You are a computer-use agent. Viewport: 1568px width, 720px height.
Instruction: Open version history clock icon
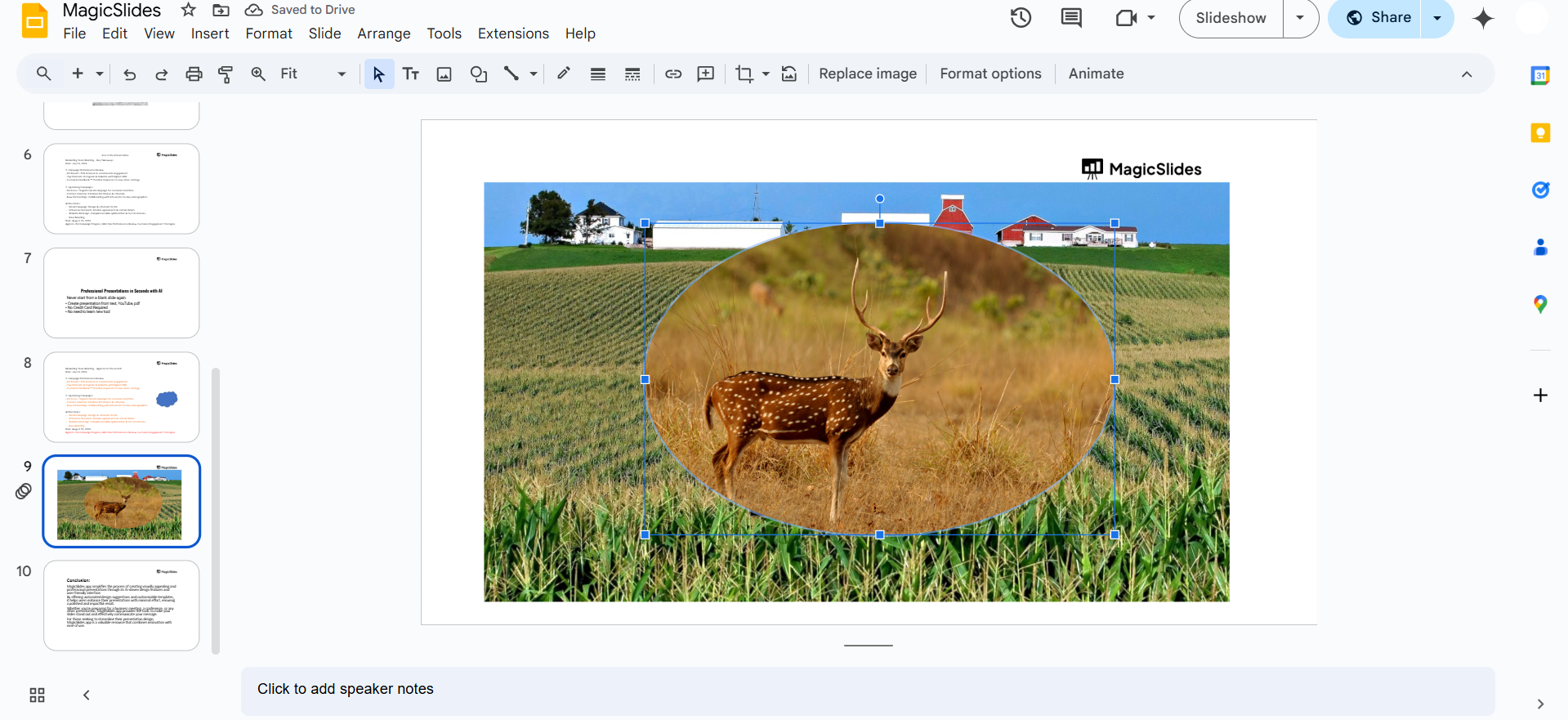[1021, 18]
